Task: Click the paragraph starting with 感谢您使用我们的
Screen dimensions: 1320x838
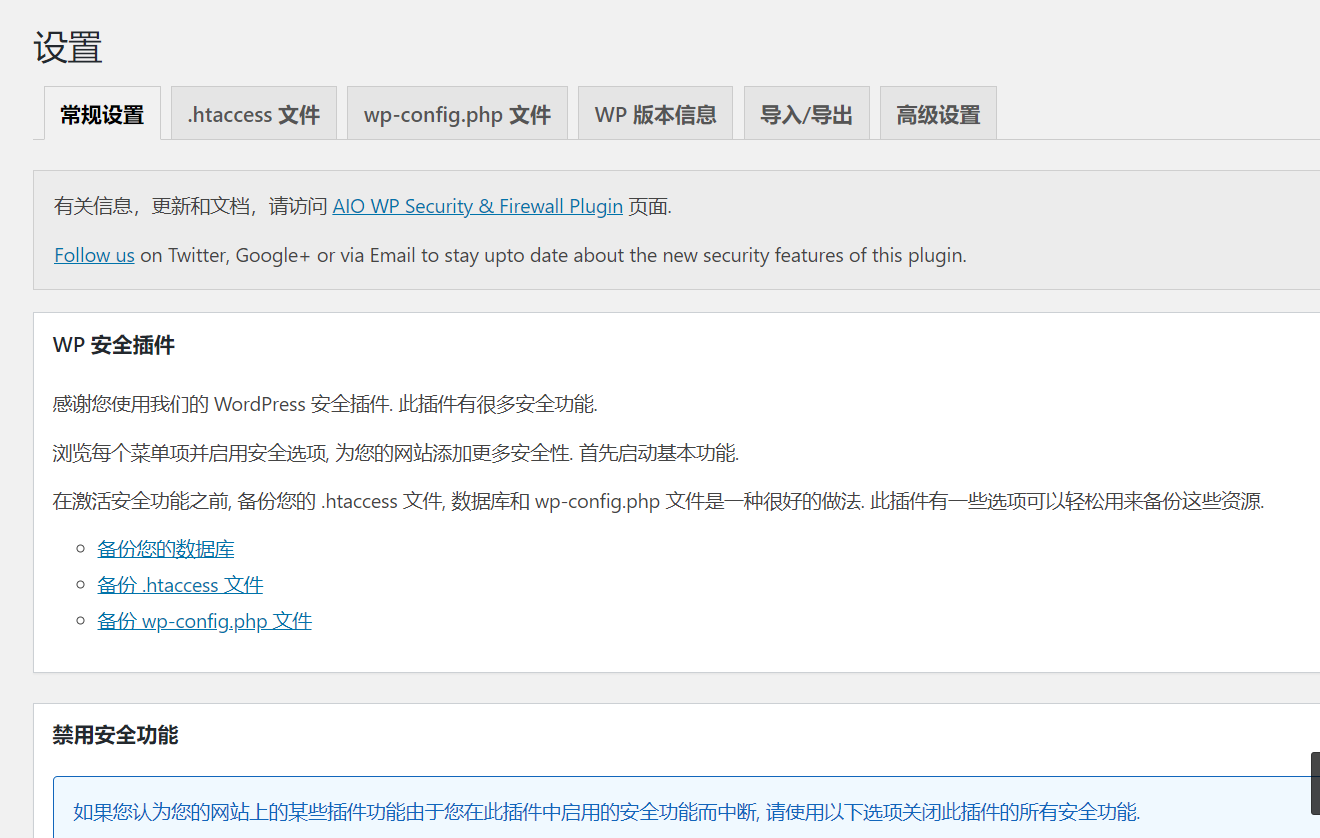Action: 324,404
